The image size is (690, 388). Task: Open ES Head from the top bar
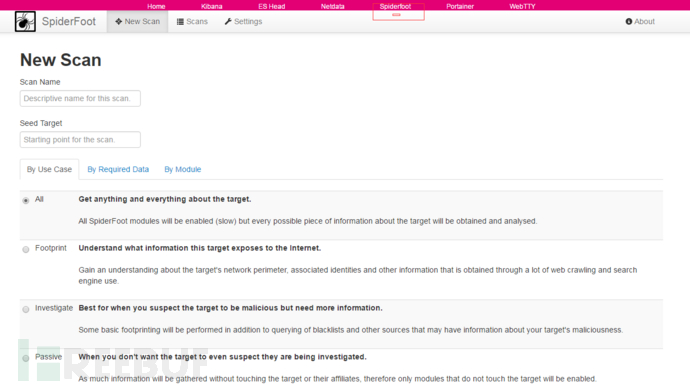(272, 6)
